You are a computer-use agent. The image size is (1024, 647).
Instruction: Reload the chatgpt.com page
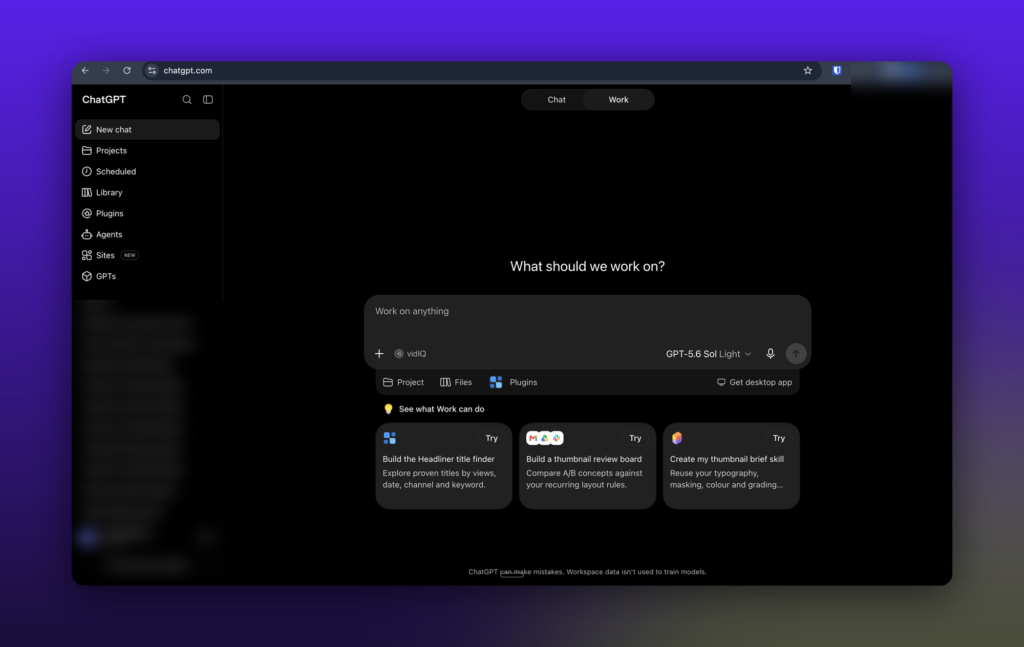point(127,71)
